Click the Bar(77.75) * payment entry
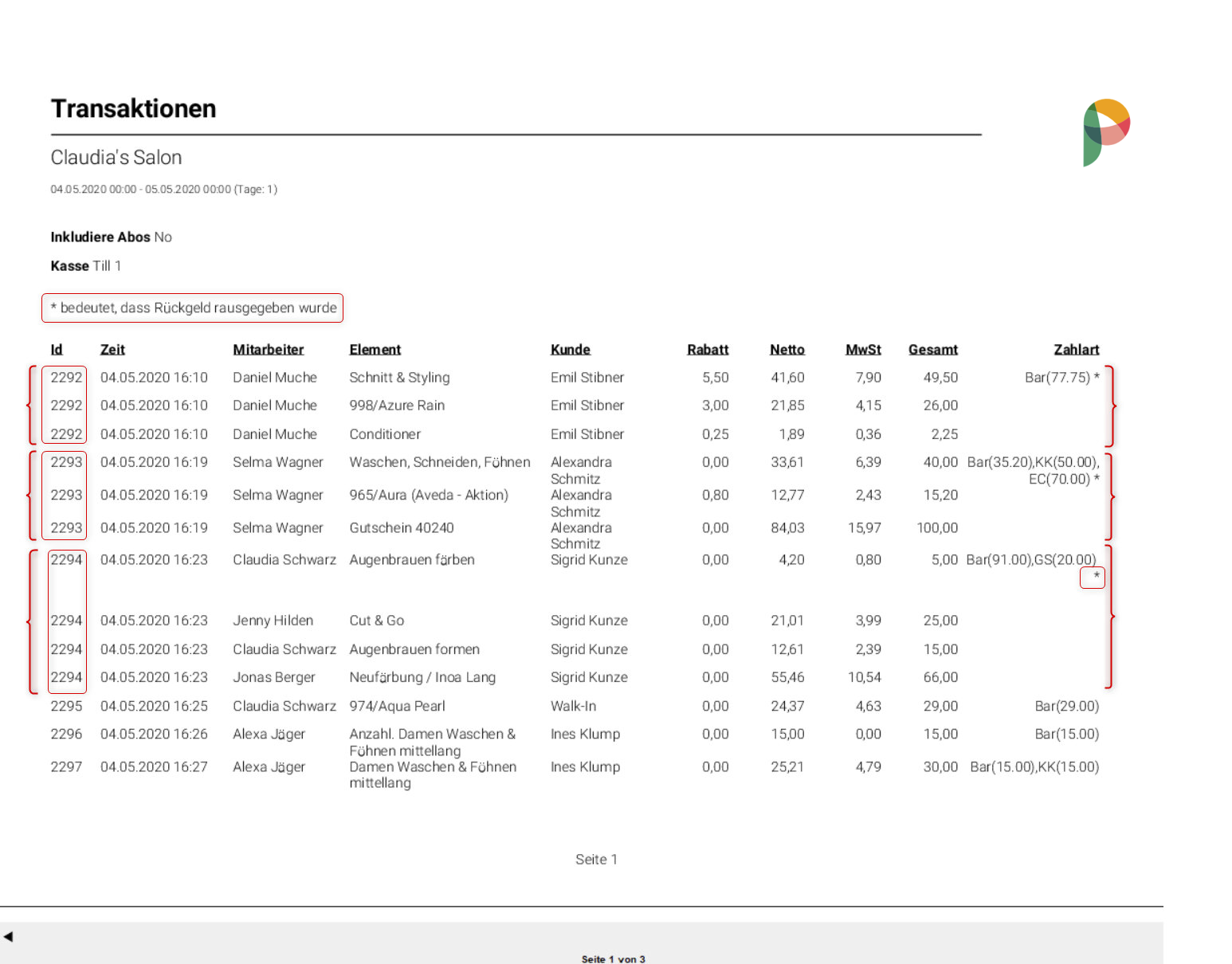Screen dimensions: 1232x964 click(1062, 378)
